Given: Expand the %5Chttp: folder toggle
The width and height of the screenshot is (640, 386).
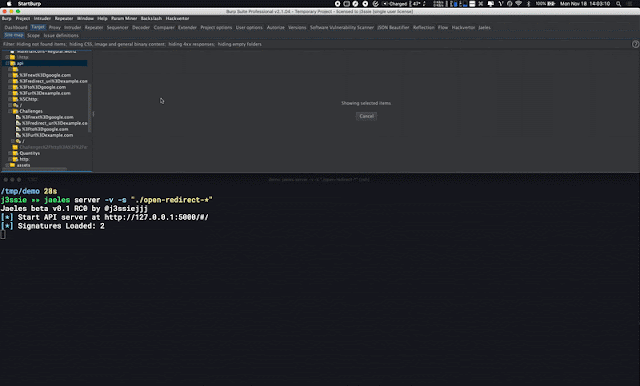Looking at the screenshot, I should [x=10, y=99].
